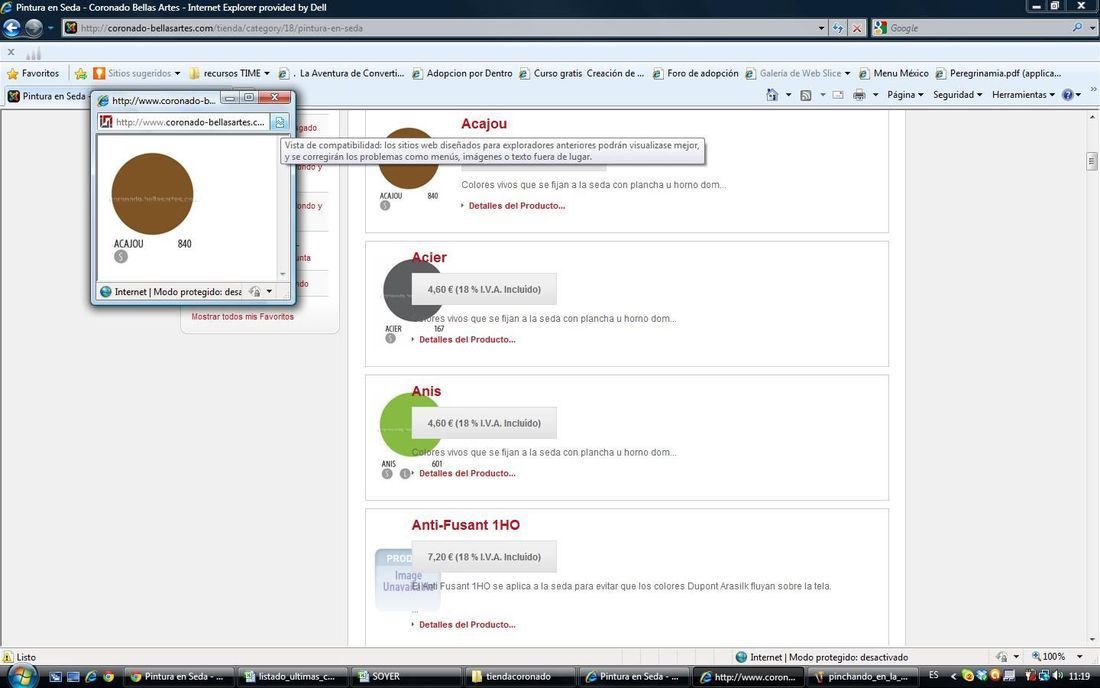Screen dimensions: 1100x688
Task: Stop loading with the red X icon
Action: click(x=857, y=28)
